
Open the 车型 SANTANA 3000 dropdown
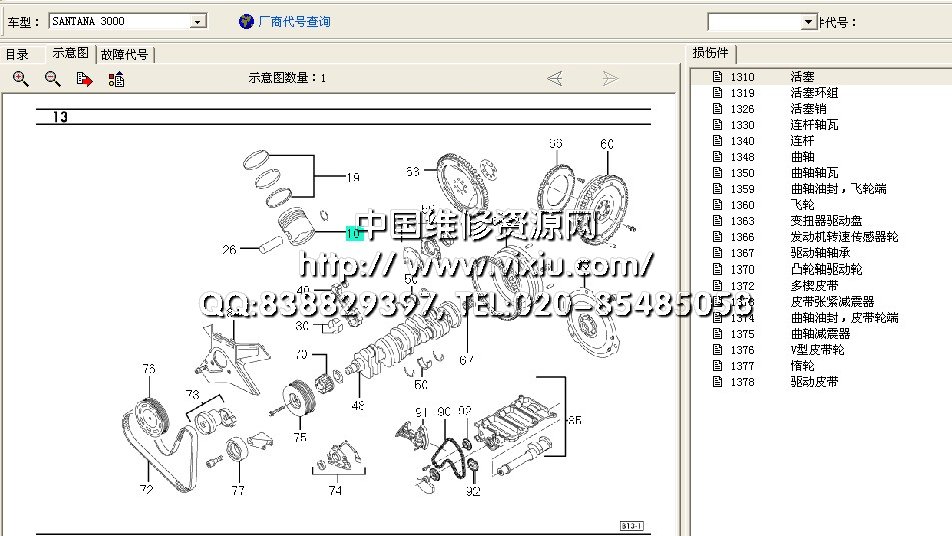pyautogui.click(x=198, y=21)
